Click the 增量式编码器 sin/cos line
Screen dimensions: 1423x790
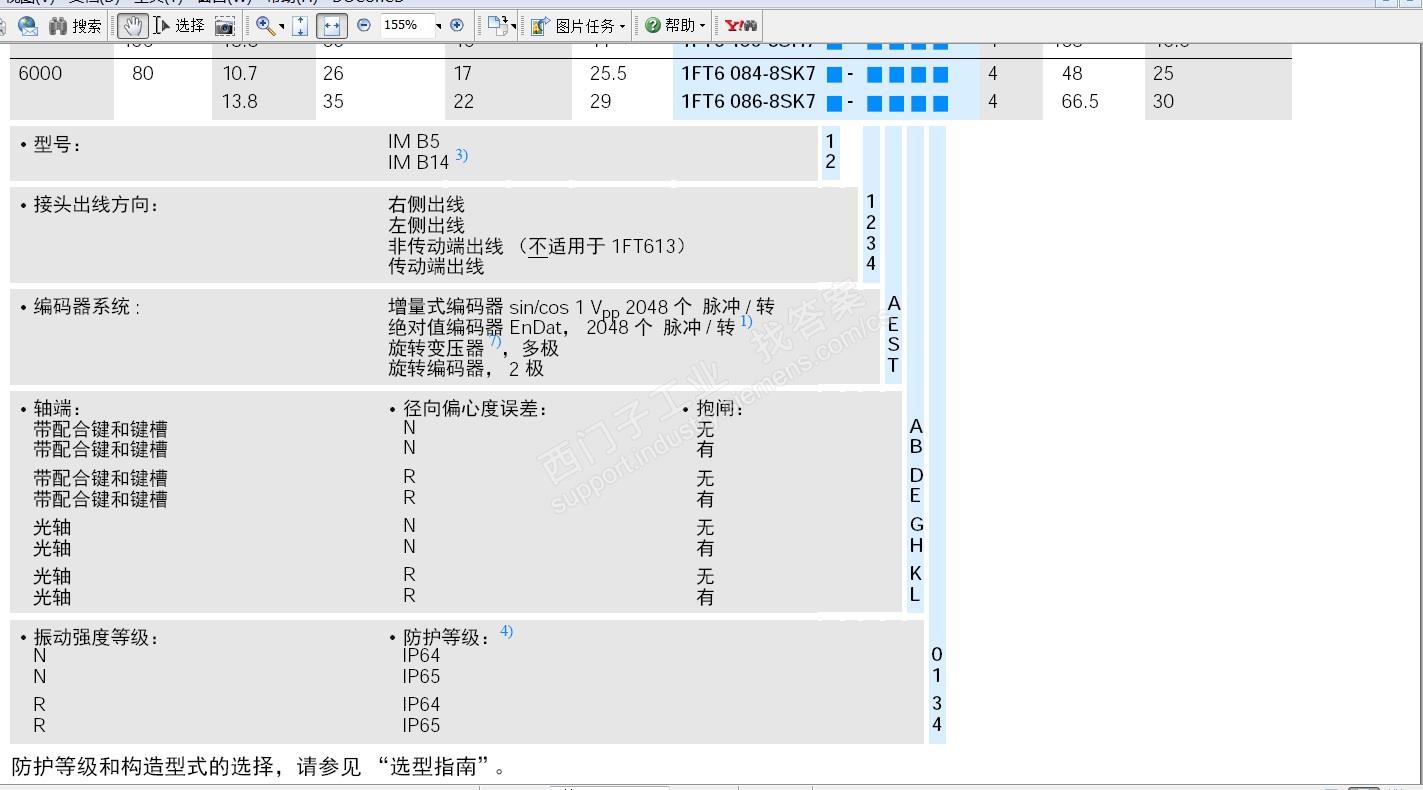pos(581,307)
